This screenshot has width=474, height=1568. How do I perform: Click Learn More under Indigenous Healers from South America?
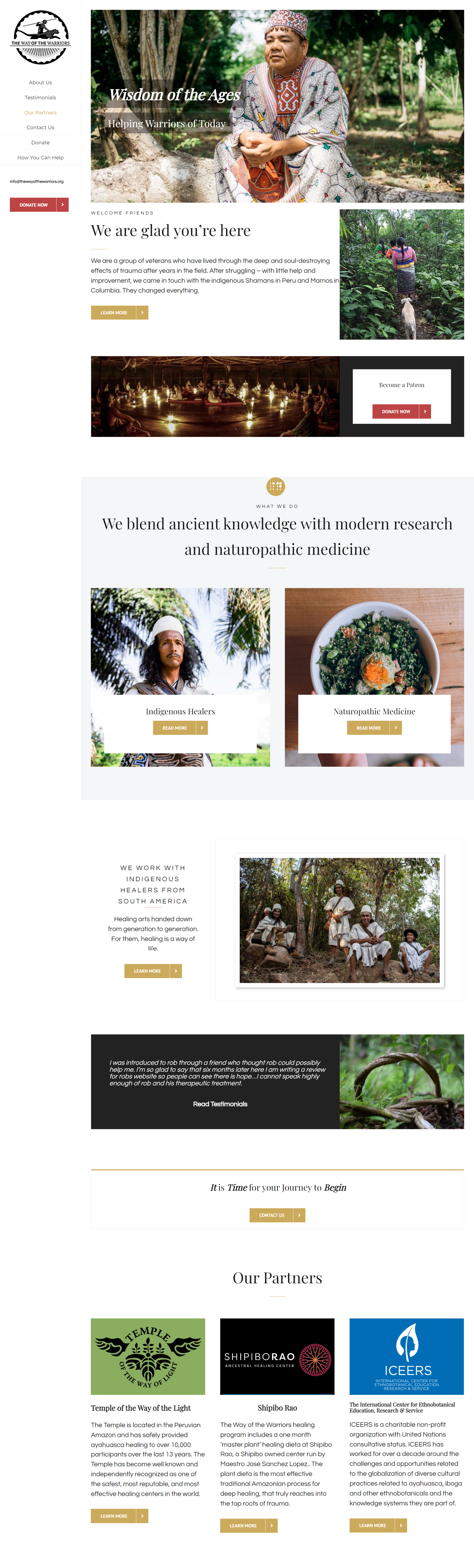pos(153,971)
